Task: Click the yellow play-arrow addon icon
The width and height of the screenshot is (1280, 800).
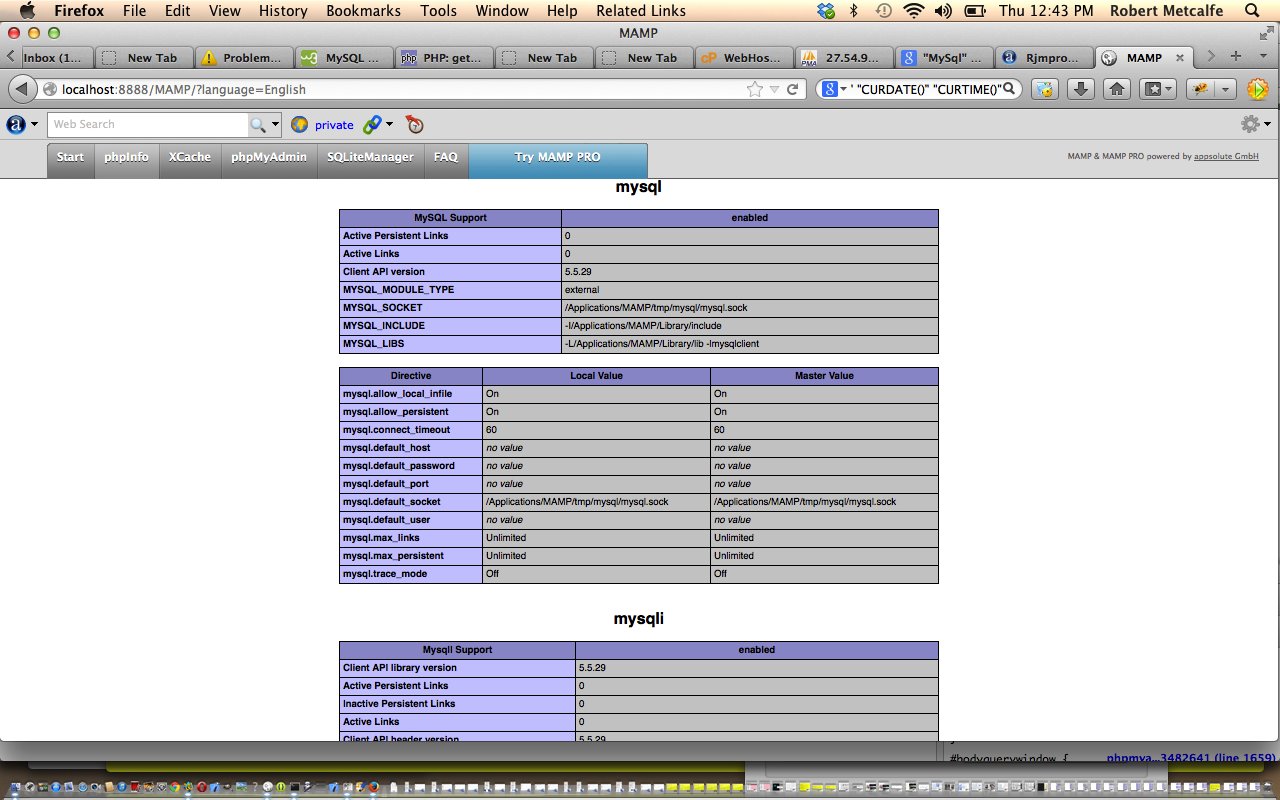Action: click(x=1258, y=89)
